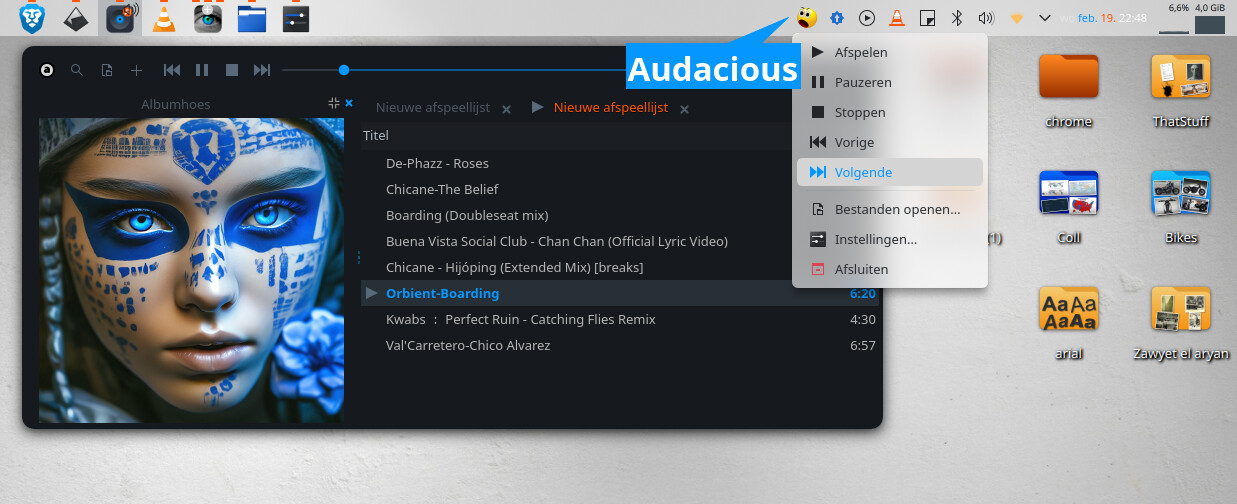The width and height of the screenshot is (1237, 504).
Task: Click the blue updates tray icon
Action: [837, 18]
